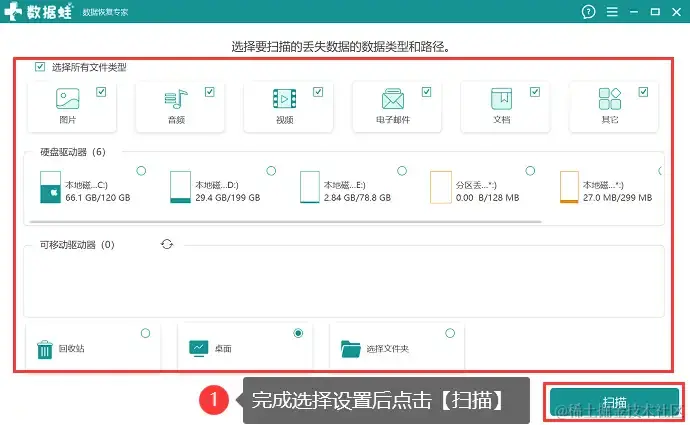Image resolution: width=690 pixels, height=425 pixels.
Task: Click the 可移动驱动器 (0) heading
Action: tap(77, 245)
